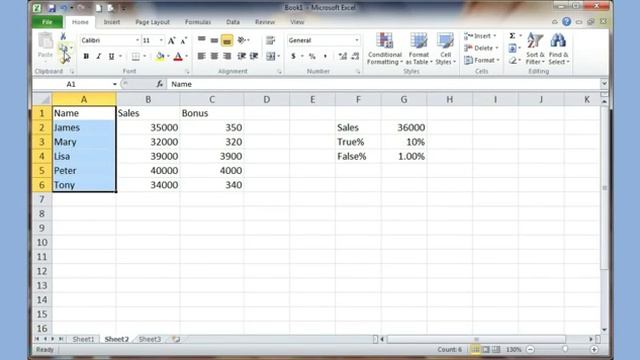
Task: Switch to Sheet3 worksheet tab
Action: pos(150,339)
